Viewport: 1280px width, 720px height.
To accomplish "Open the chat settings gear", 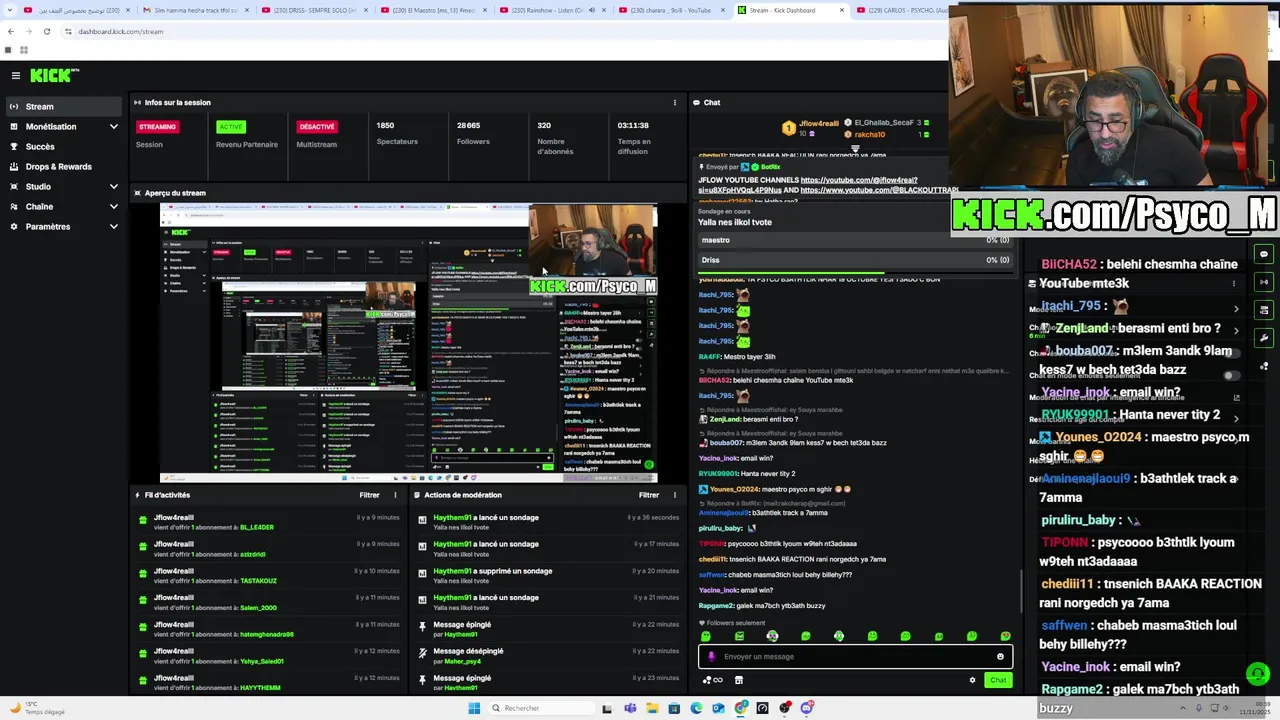I will pyautogui.click(x=972, y=680).
